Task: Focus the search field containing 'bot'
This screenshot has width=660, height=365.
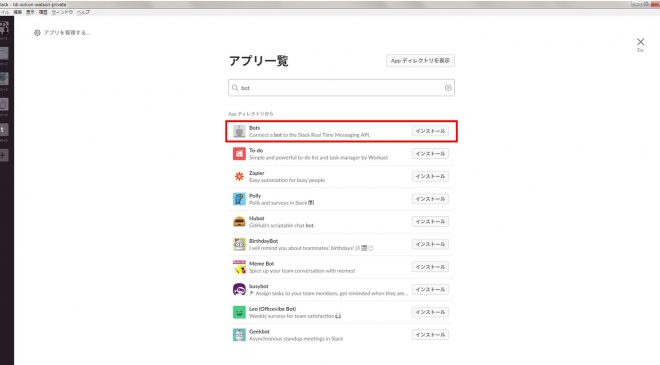Action: click(x=341, y=88)
